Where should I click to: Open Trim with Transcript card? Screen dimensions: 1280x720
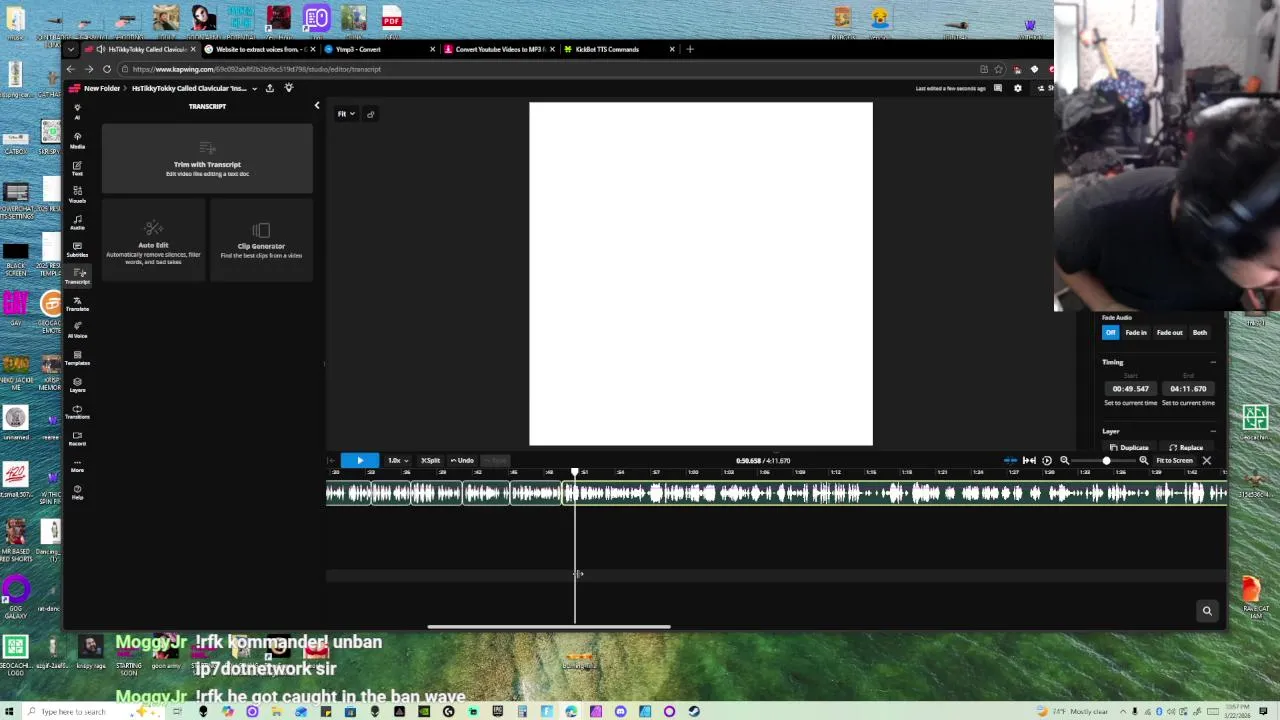click(x=207, y=160)
